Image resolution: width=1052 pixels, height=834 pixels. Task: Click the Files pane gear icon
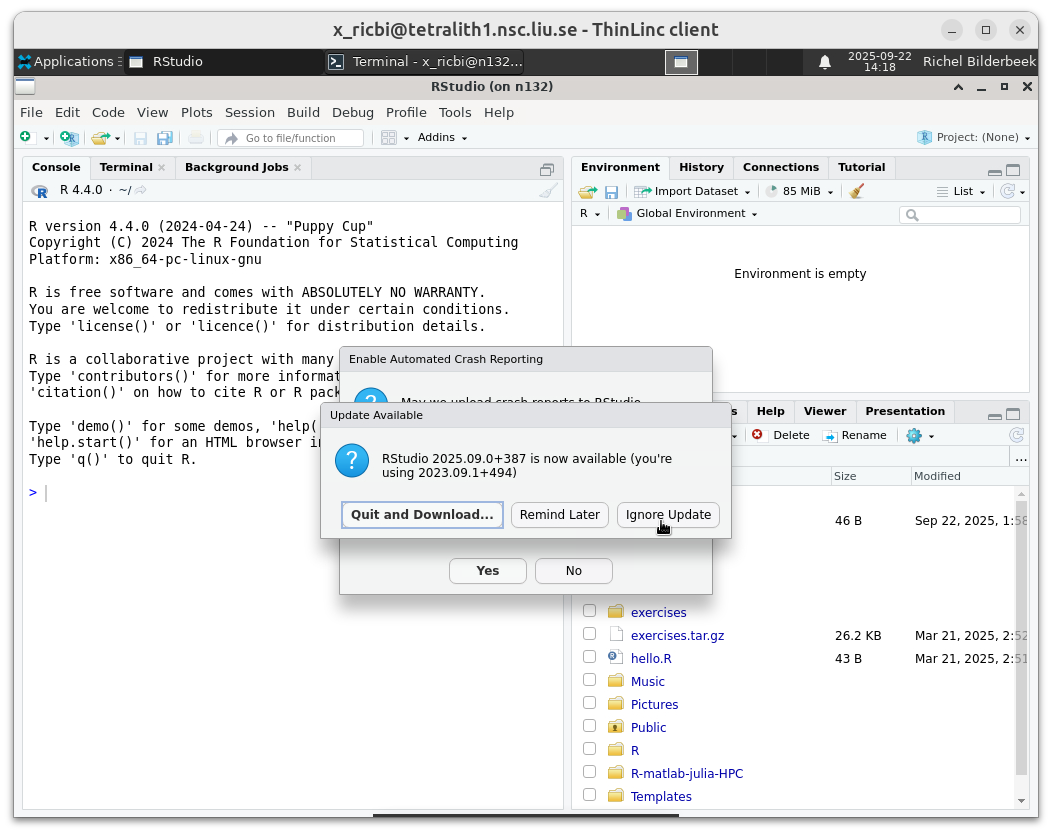[914, 435]
